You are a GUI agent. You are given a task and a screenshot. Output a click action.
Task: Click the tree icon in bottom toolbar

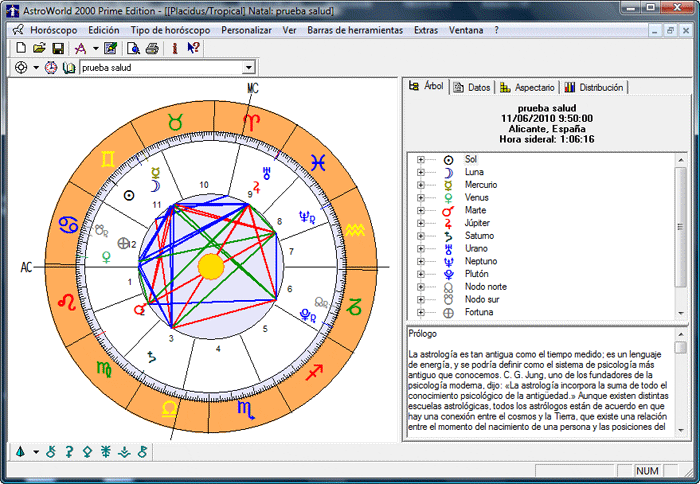[x=21, y=452]
